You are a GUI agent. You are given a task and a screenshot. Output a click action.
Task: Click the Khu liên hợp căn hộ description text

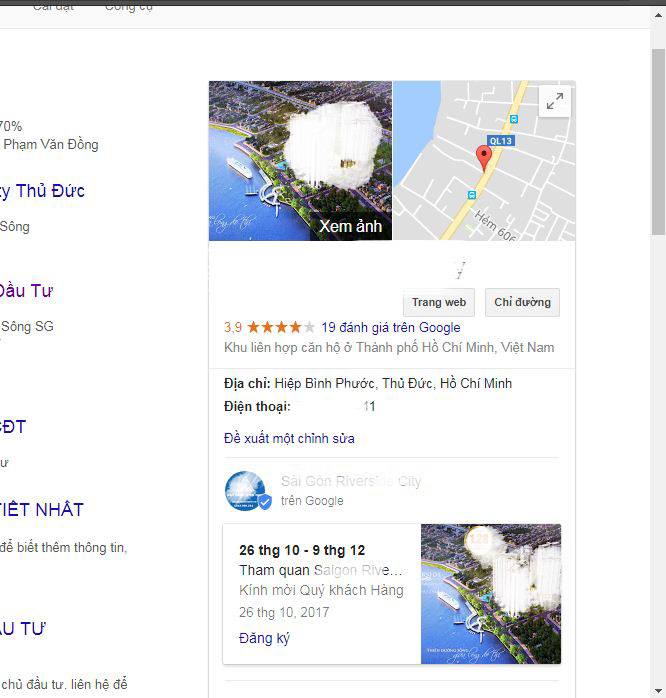pyautogui.click(x=389, y=348)
